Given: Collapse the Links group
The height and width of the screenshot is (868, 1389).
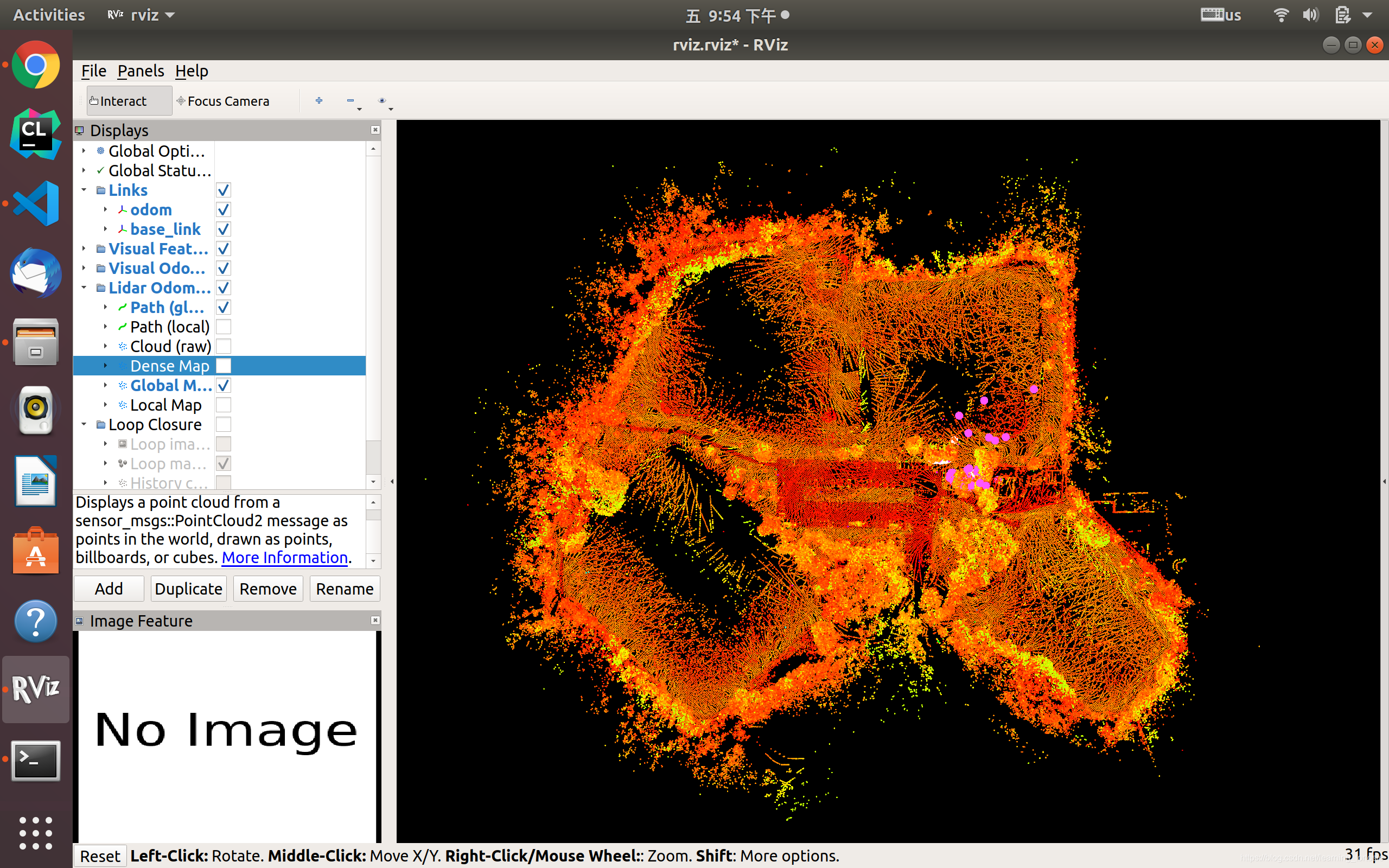Looking at the screenshot, I should click(85, 190).
